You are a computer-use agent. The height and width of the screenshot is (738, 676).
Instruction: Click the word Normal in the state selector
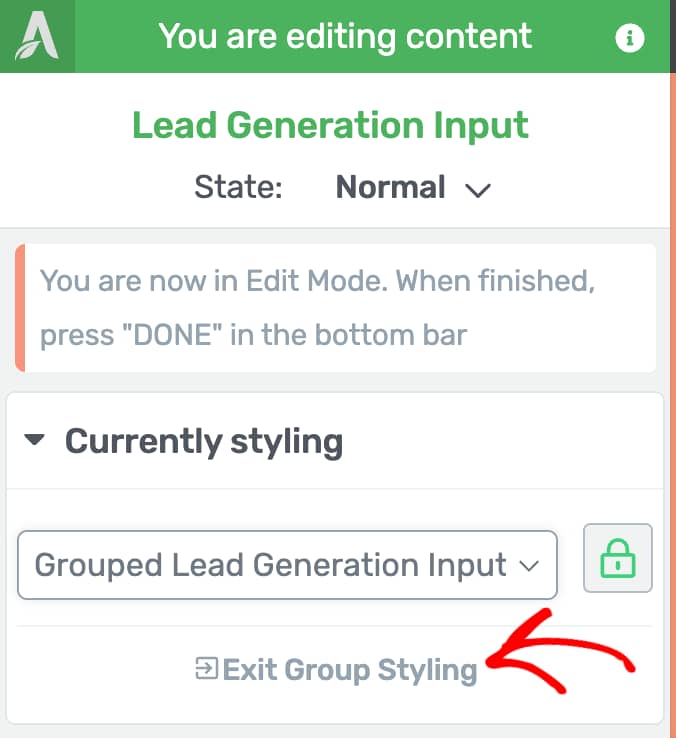[x=390, y=187]
